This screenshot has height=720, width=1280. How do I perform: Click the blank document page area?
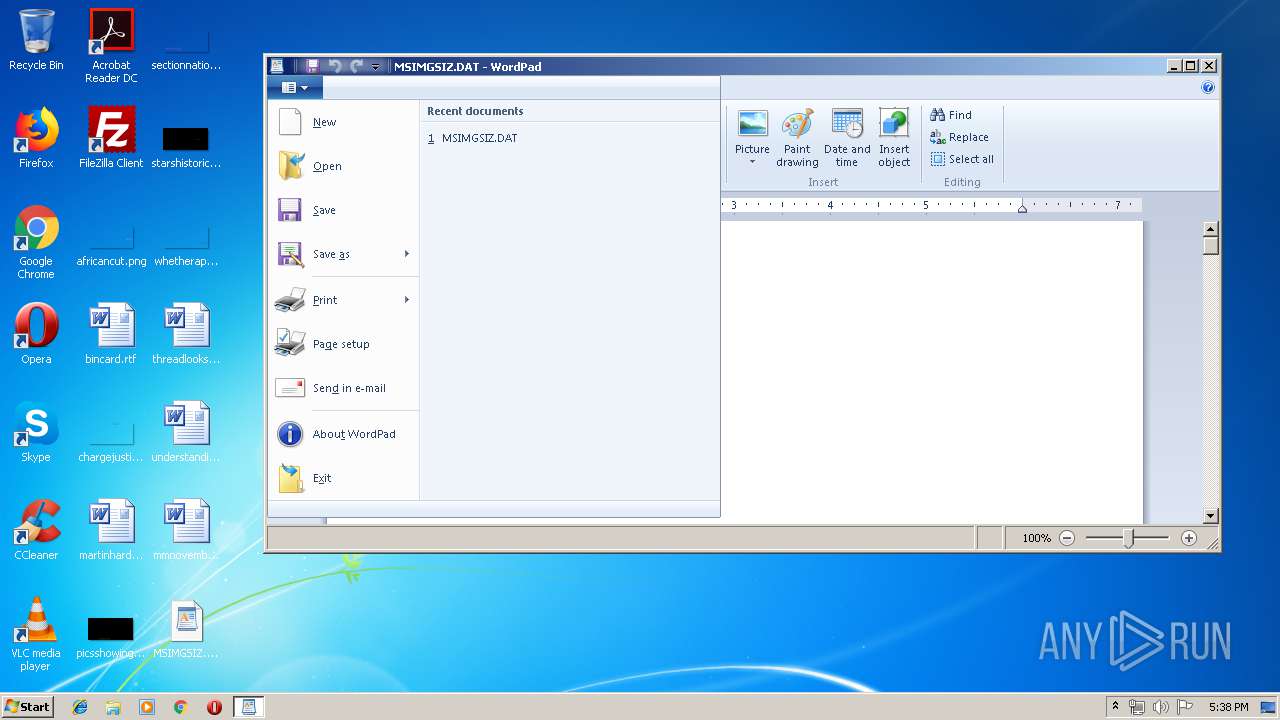tap(932, 370)
